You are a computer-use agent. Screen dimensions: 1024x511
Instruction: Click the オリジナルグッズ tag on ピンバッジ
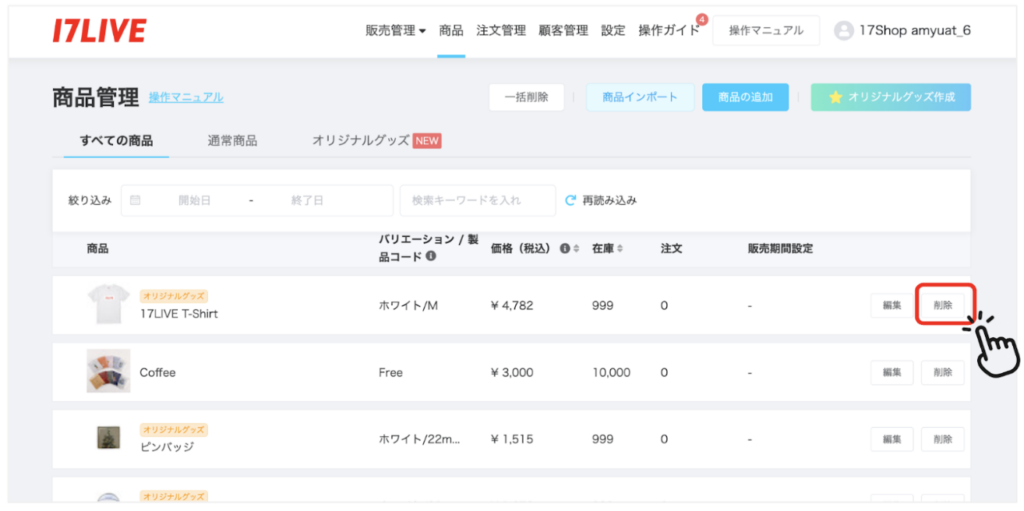point(174,429)
